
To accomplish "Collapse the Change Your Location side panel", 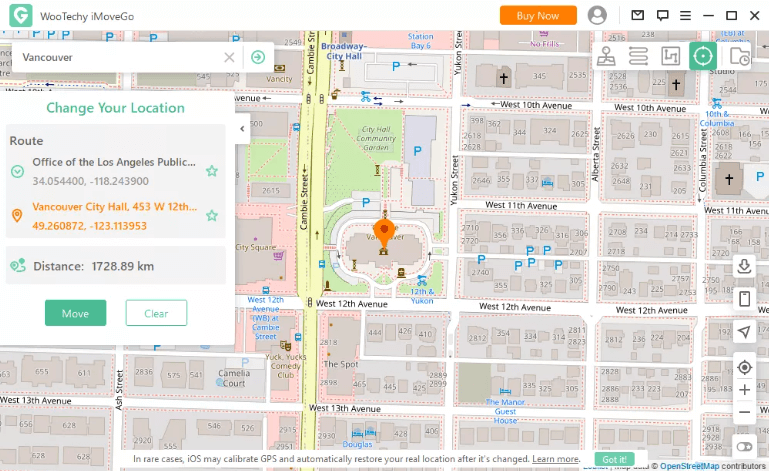I will [242, 129].
